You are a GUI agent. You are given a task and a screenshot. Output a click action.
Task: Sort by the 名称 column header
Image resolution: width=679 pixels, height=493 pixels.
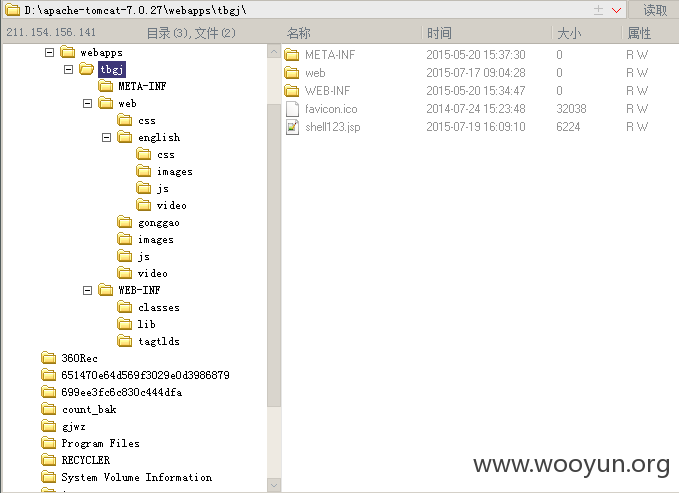[x=298, y=33]
